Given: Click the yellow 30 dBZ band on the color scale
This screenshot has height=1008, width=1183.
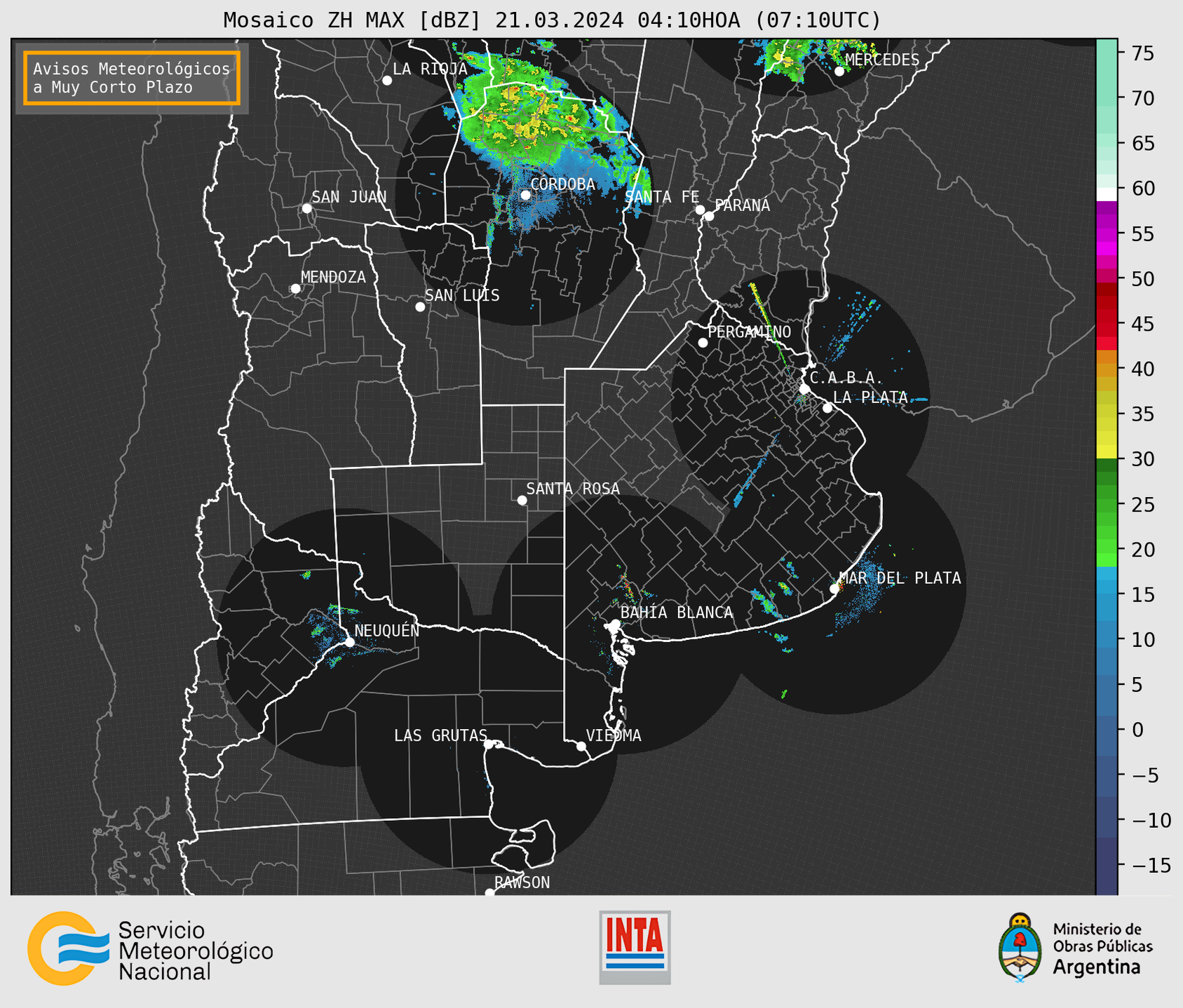Looking at the screenshot, I should pos(1107,452).
